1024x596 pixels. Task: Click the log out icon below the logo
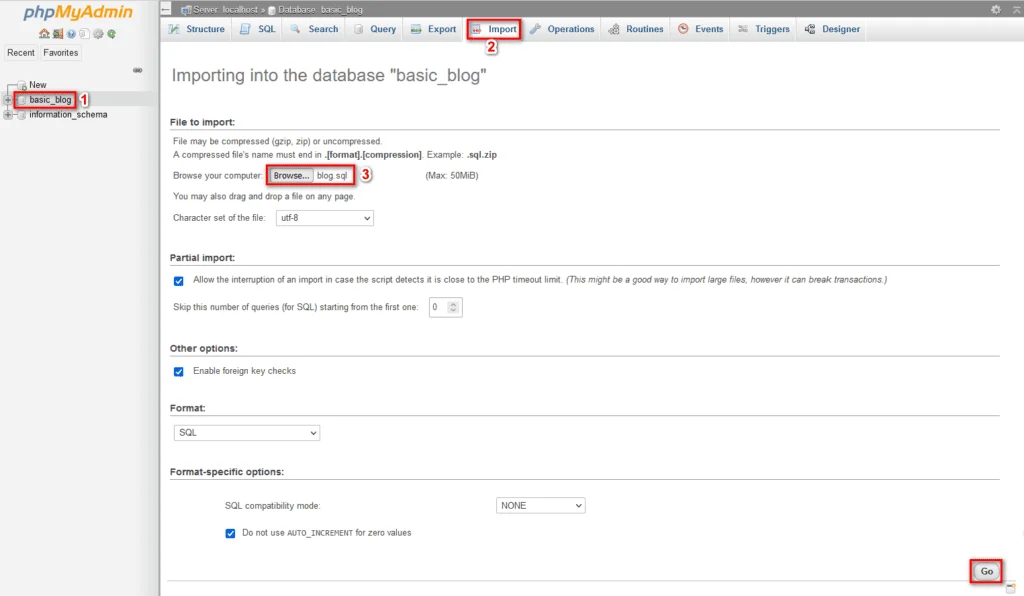point(58,34)
